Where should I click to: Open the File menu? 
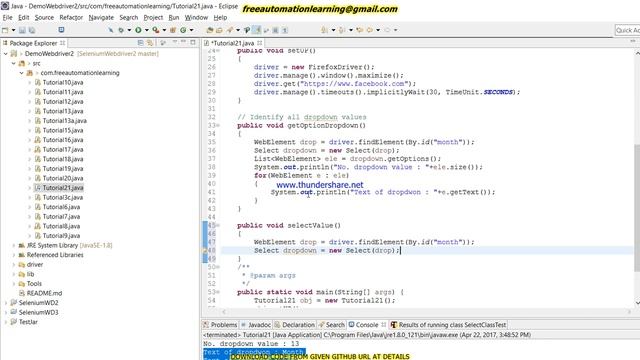pos(7,18)
